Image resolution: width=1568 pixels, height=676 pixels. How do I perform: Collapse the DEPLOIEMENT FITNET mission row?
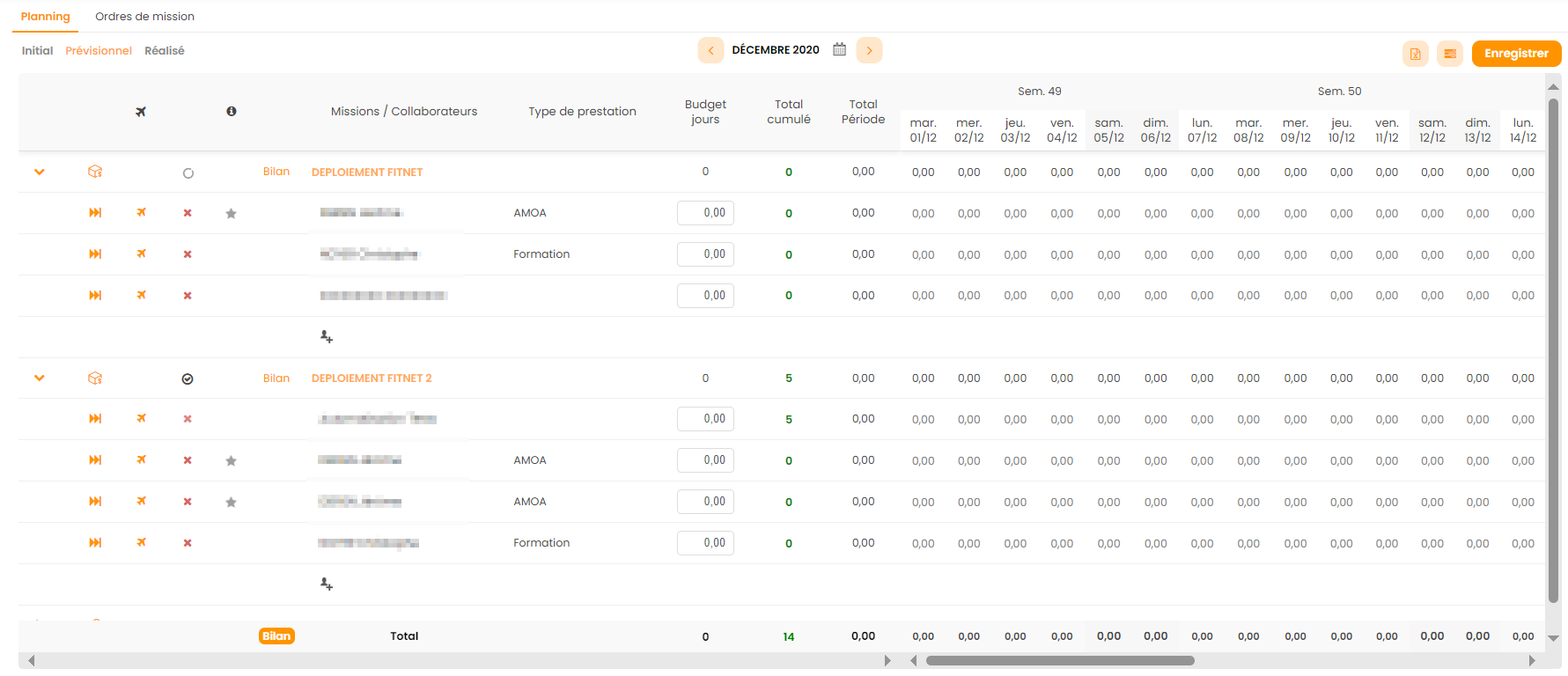click(40, 173)
